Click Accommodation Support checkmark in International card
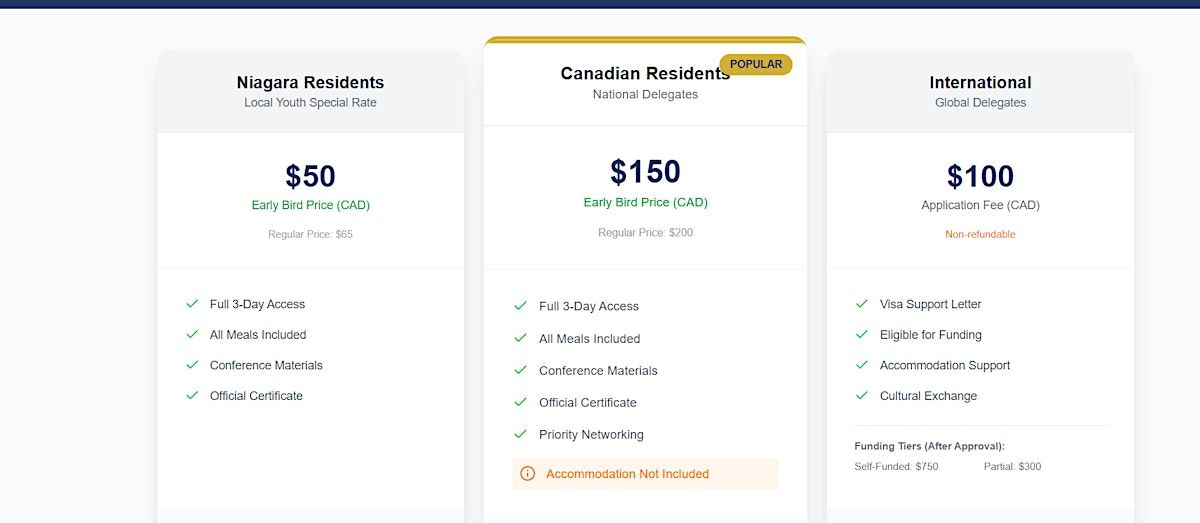The width and height of the screenshot is (1200, 523). 861,365
